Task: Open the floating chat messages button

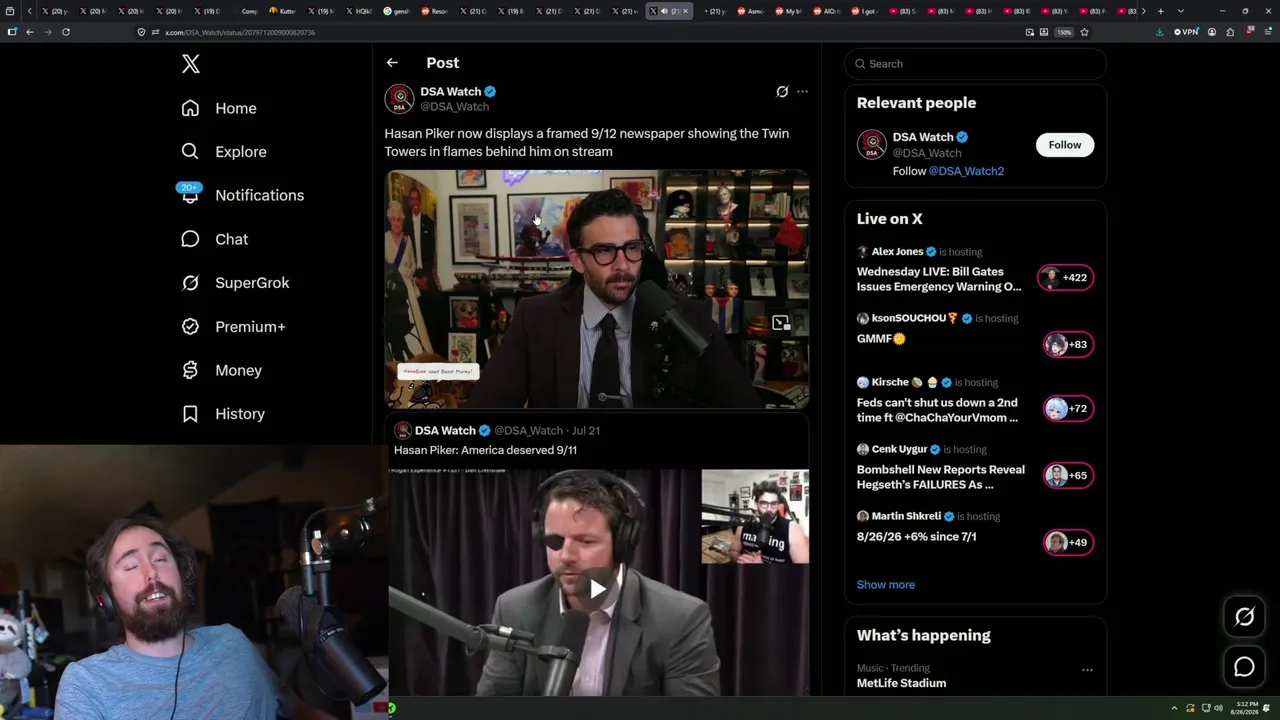Action: click(1245, 667)
